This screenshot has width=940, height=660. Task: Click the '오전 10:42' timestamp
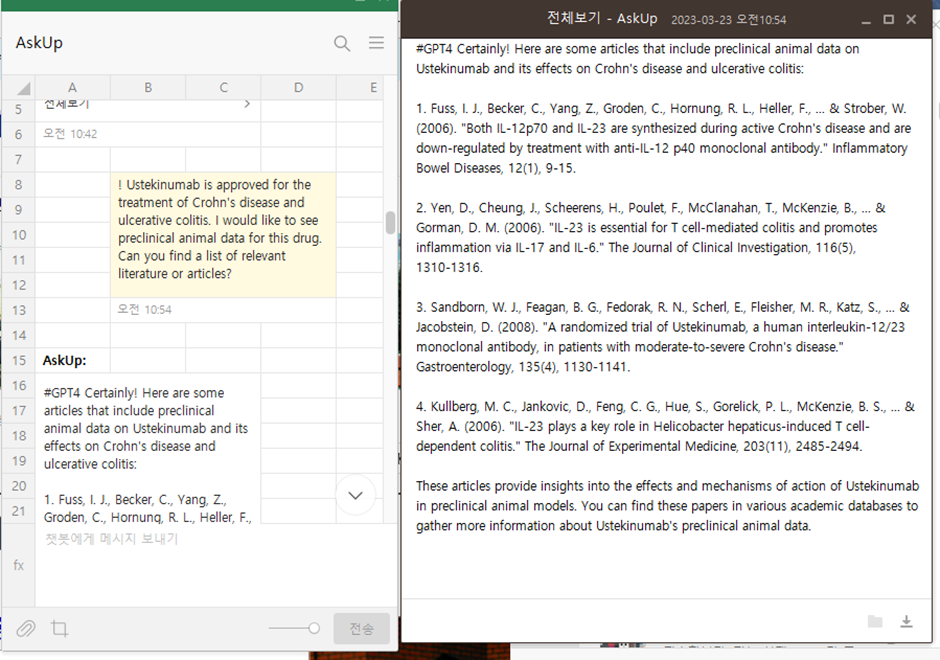click(70, 134)
